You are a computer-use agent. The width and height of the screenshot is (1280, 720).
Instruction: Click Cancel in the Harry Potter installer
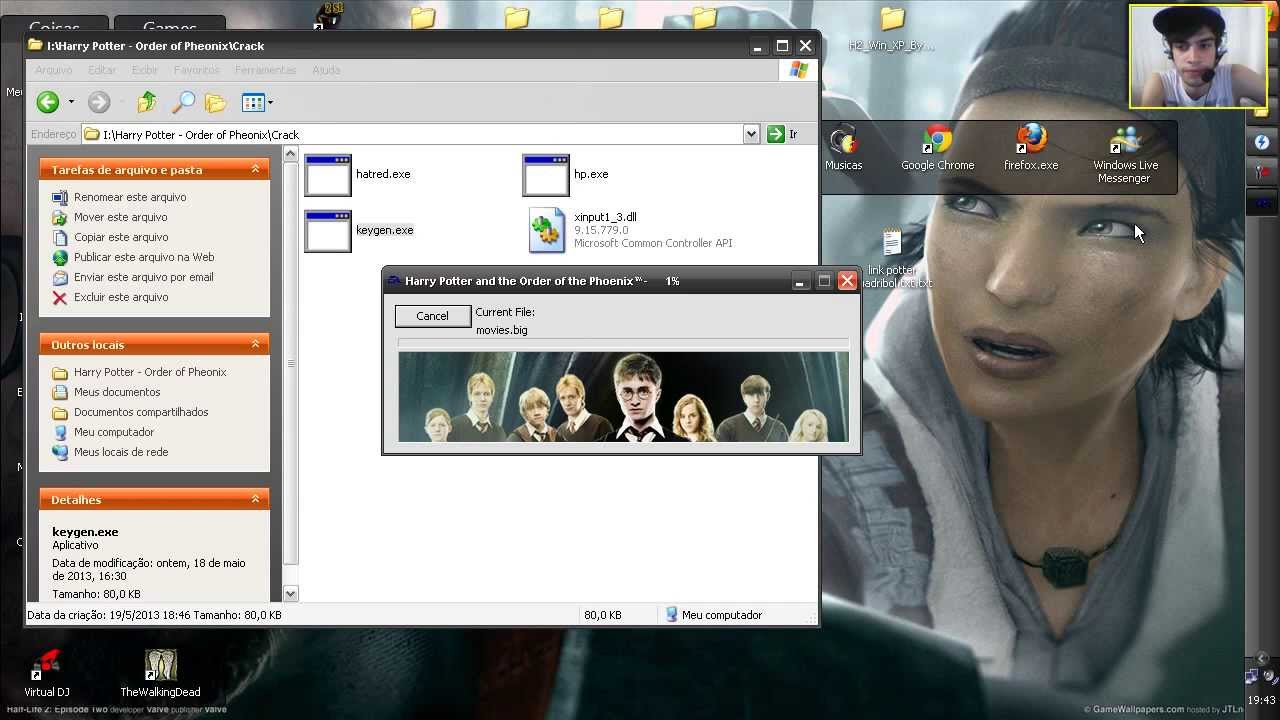tap(432, 316)
